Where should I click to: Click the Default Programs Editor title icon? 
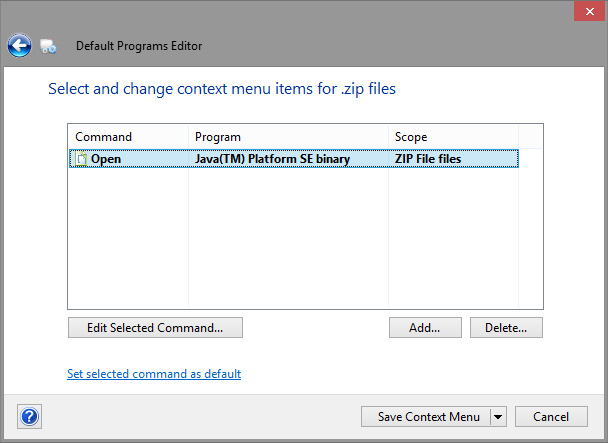(48, 46)
